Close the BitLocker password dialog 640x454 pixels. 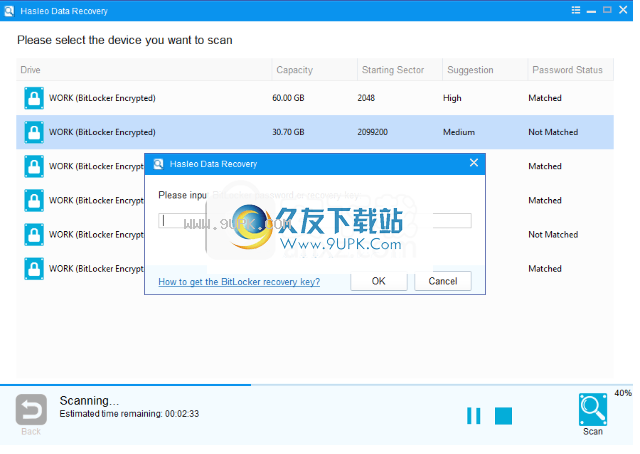click(473, 163)
